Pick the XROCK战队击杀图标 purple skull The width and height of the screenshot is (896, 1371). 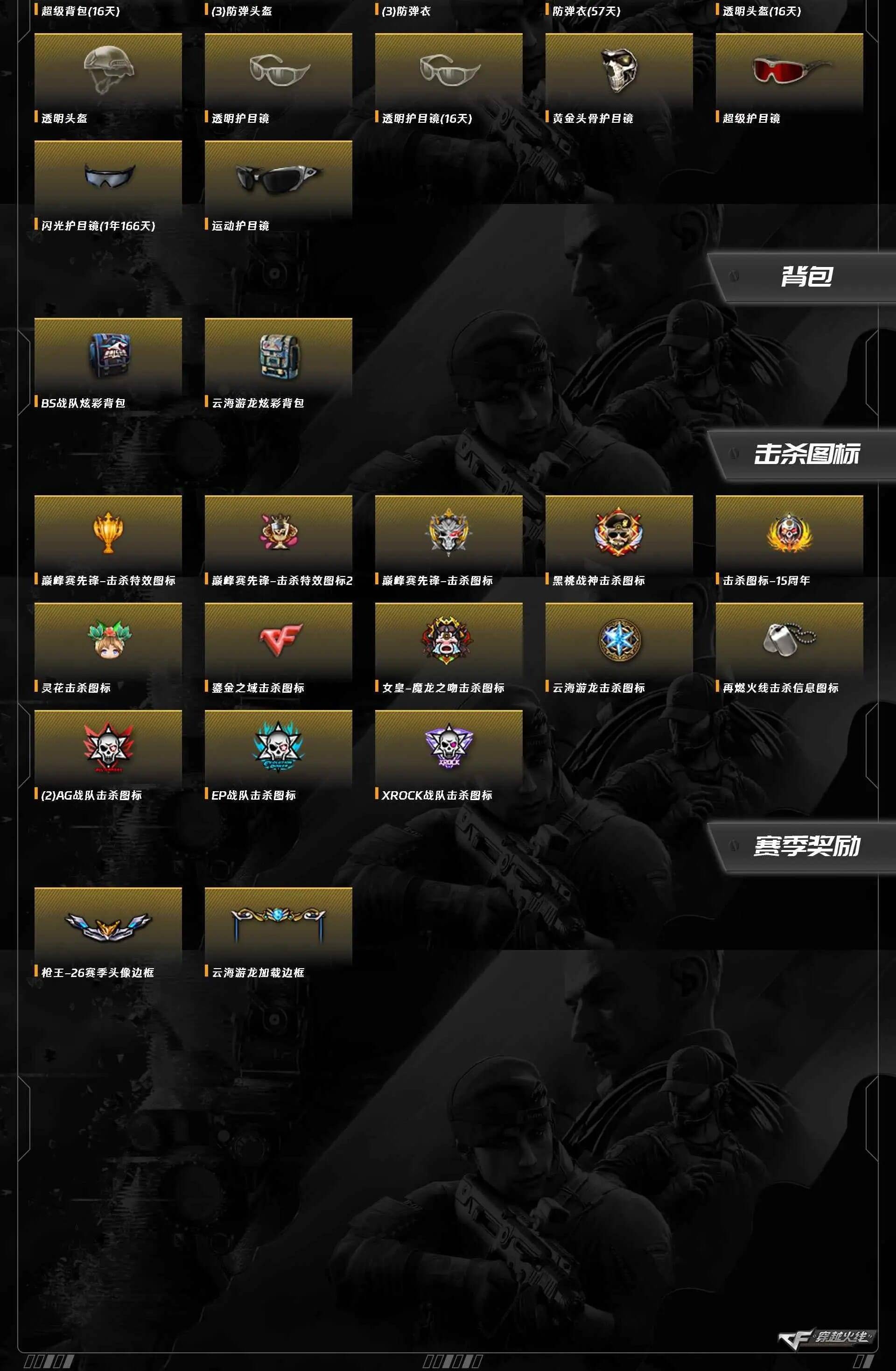(448, 747)
